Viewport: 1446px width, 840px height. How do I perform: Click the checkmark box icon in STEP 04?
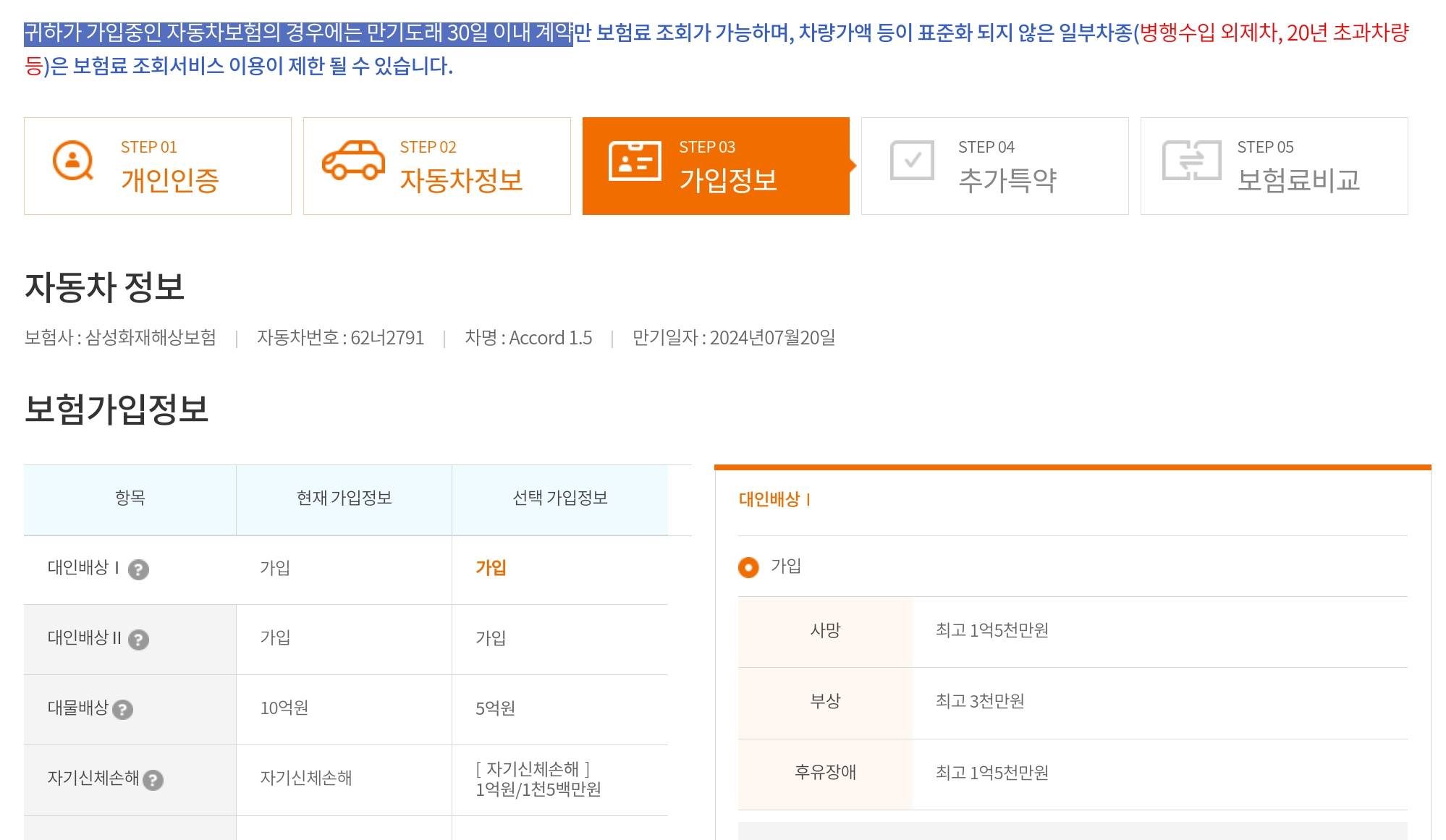(912, 161)
